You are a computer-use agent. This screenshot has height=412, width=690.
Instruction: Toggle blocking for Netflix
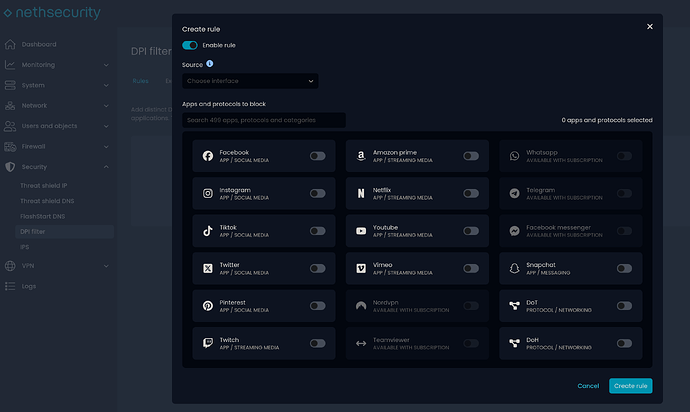click(x=471, y=193)
